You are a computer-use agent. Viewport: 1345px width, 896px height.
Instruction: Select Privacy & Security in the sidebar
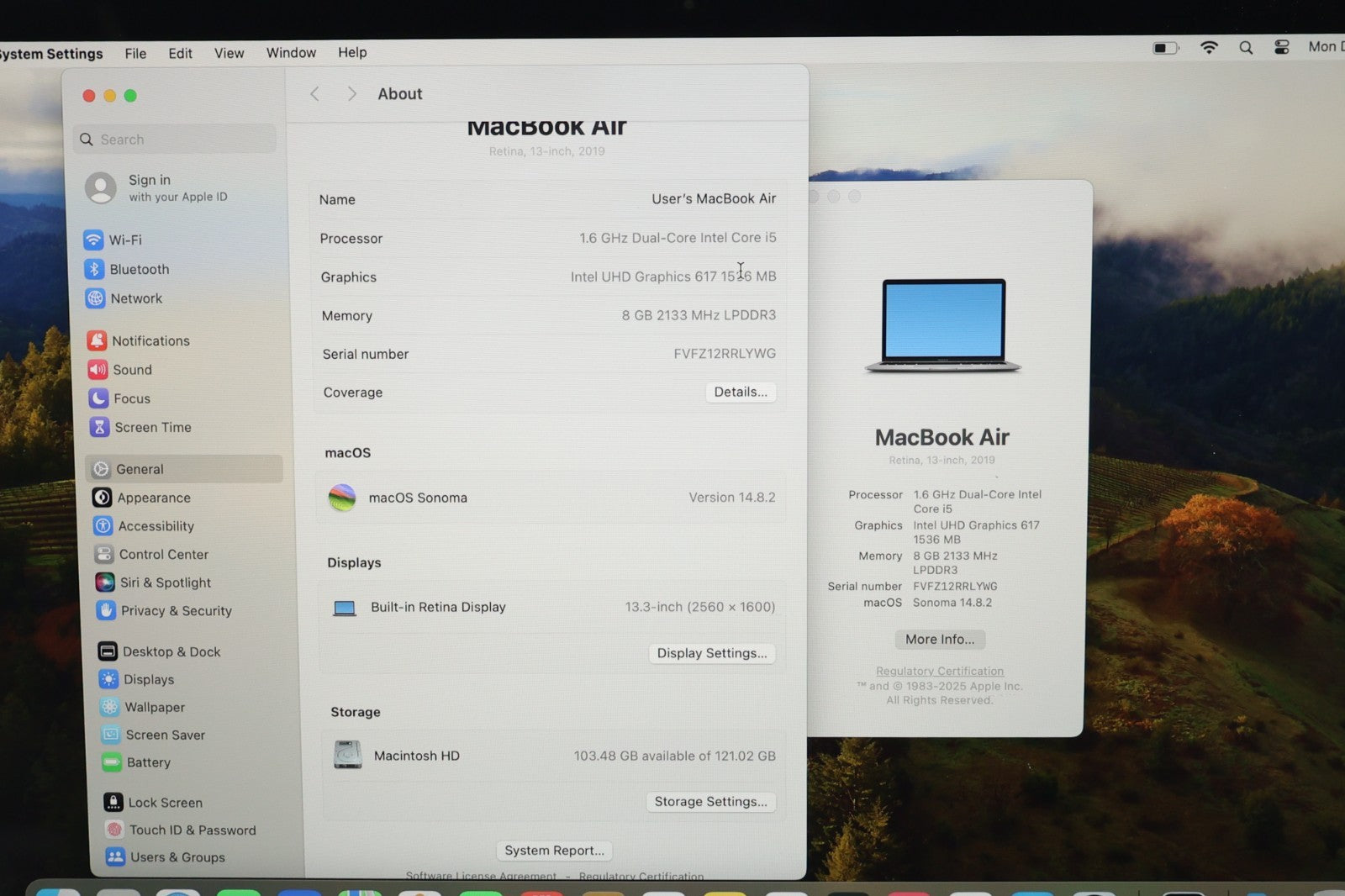coord(176,611)
